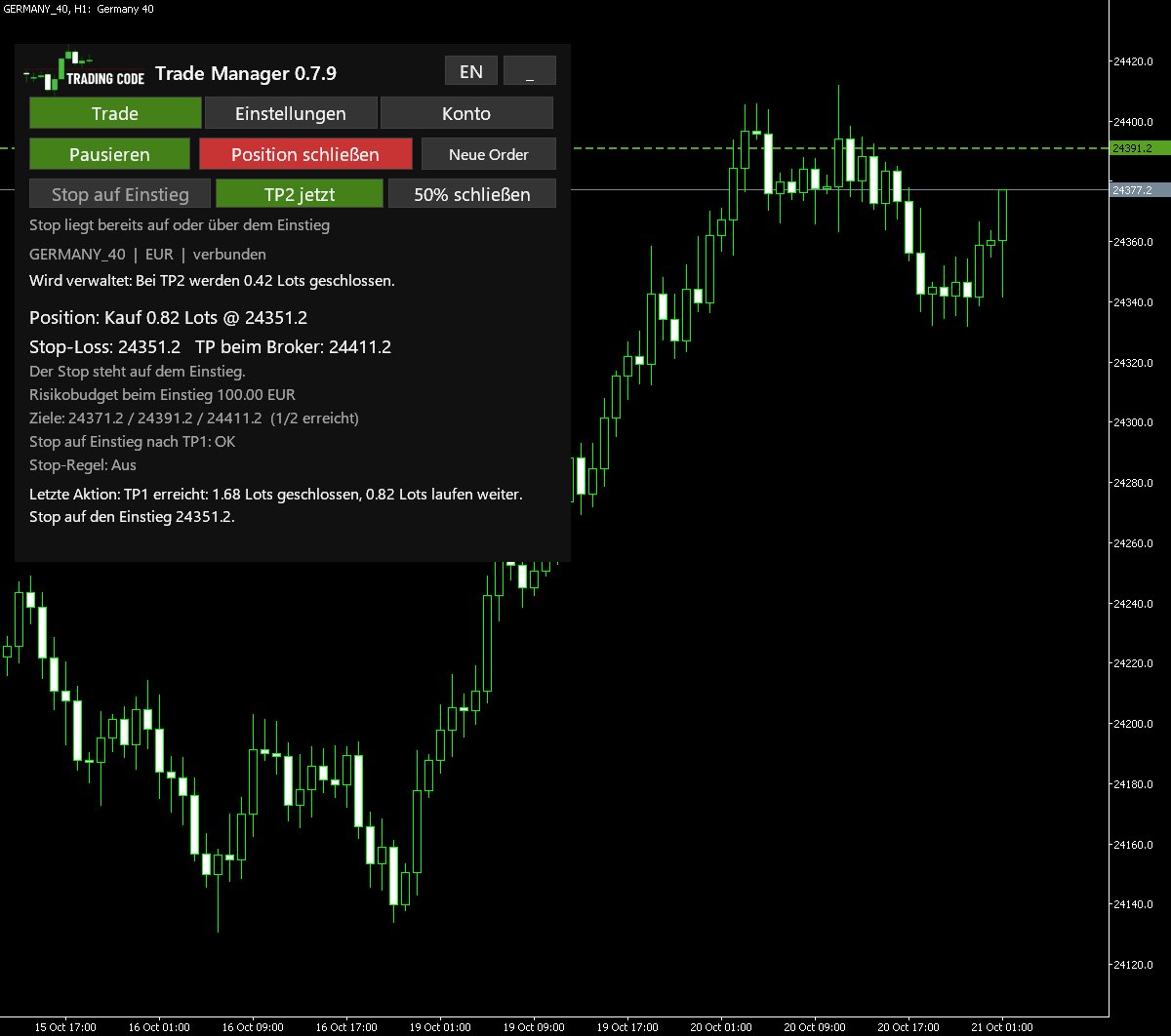Click the 19 Oct 01:00 time label
Image resolution: width=1171 pixels, height=1036 pixels.
tap(439, 1027)
